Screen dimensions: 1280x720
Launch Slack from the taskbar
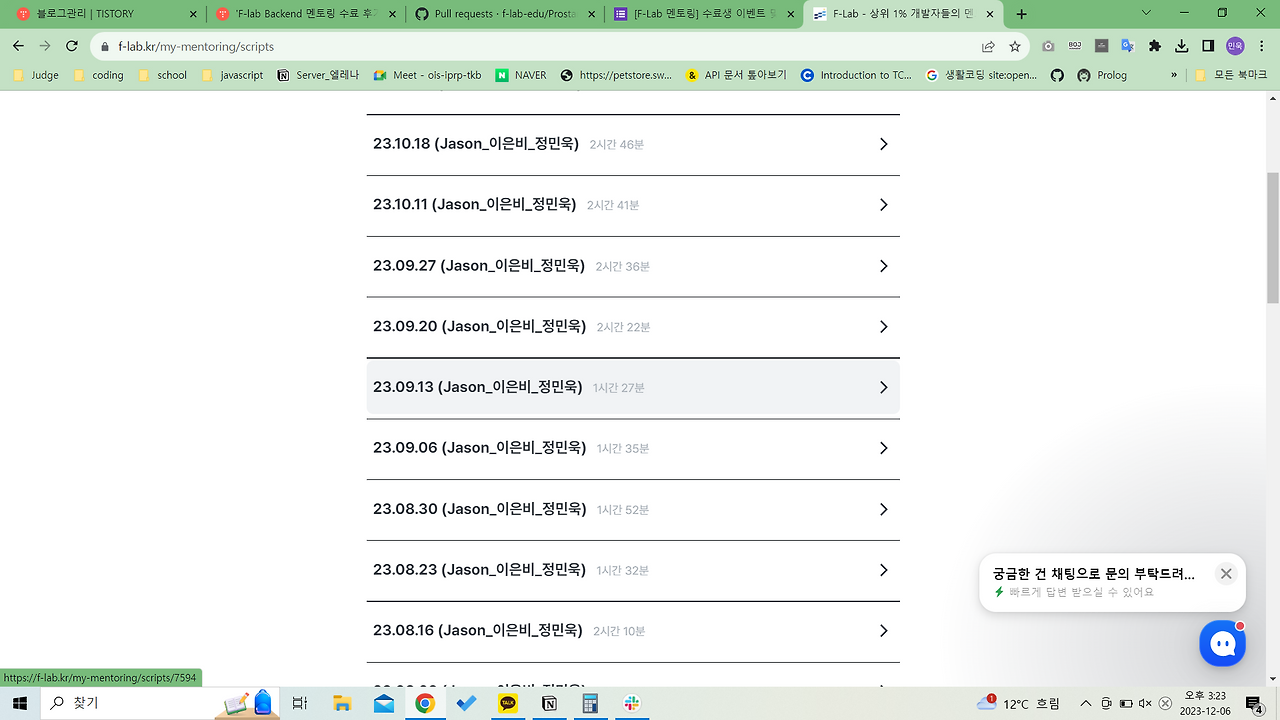pyautogui.click(x=631, y=704)
